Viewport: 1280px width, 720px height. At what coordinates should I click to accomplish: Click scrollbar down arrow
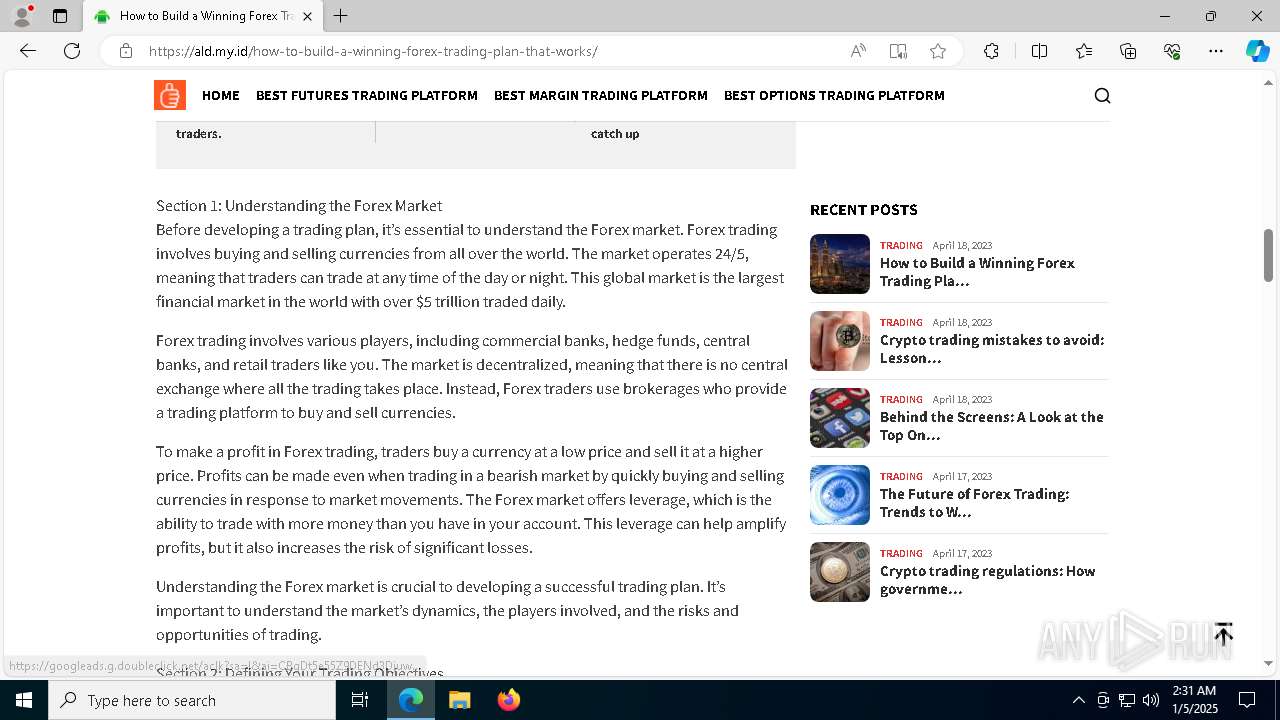click(1269, 663)
